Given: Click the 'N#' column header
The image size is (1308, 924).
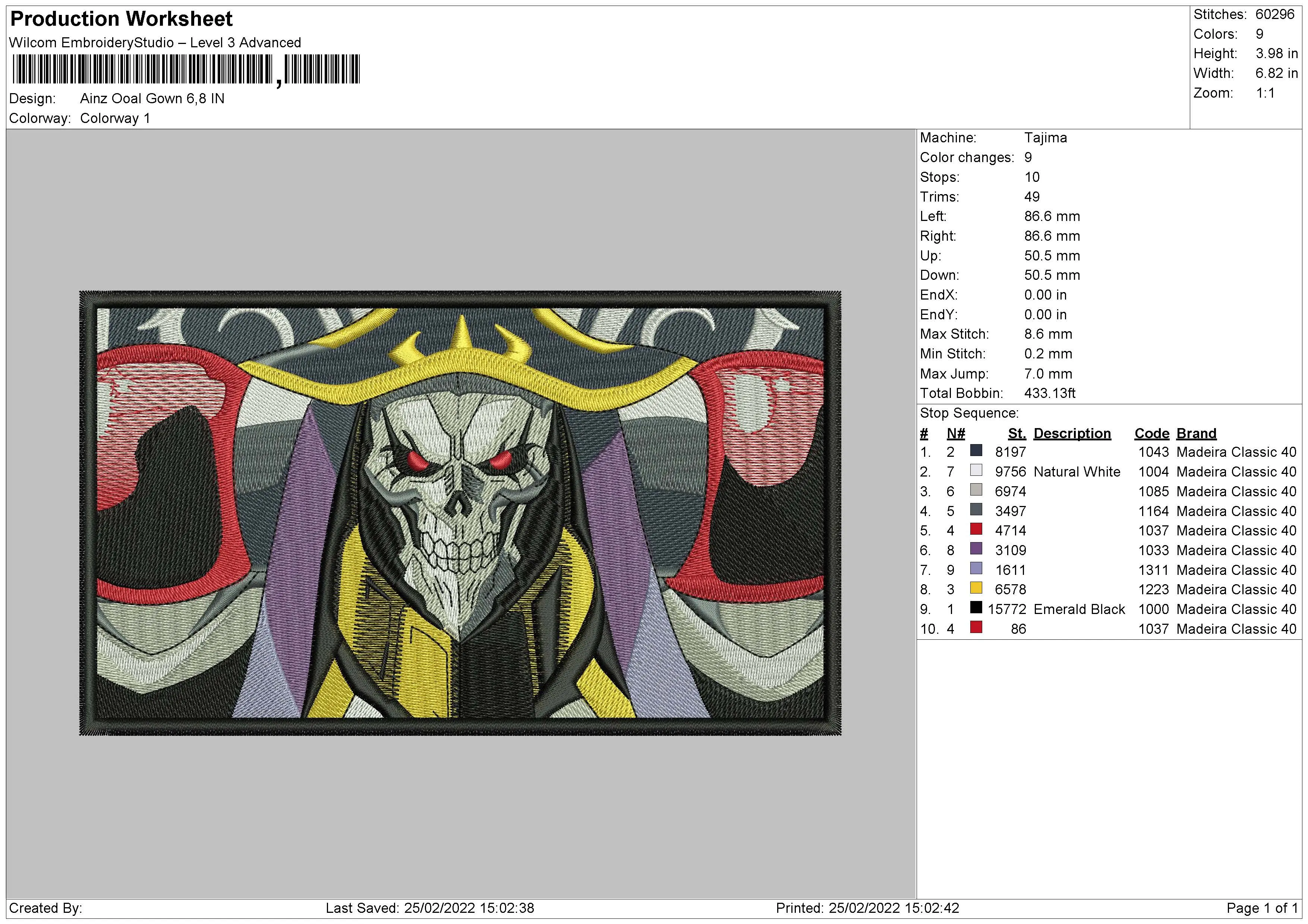Looking at the screenshot, I should (955, 434).
